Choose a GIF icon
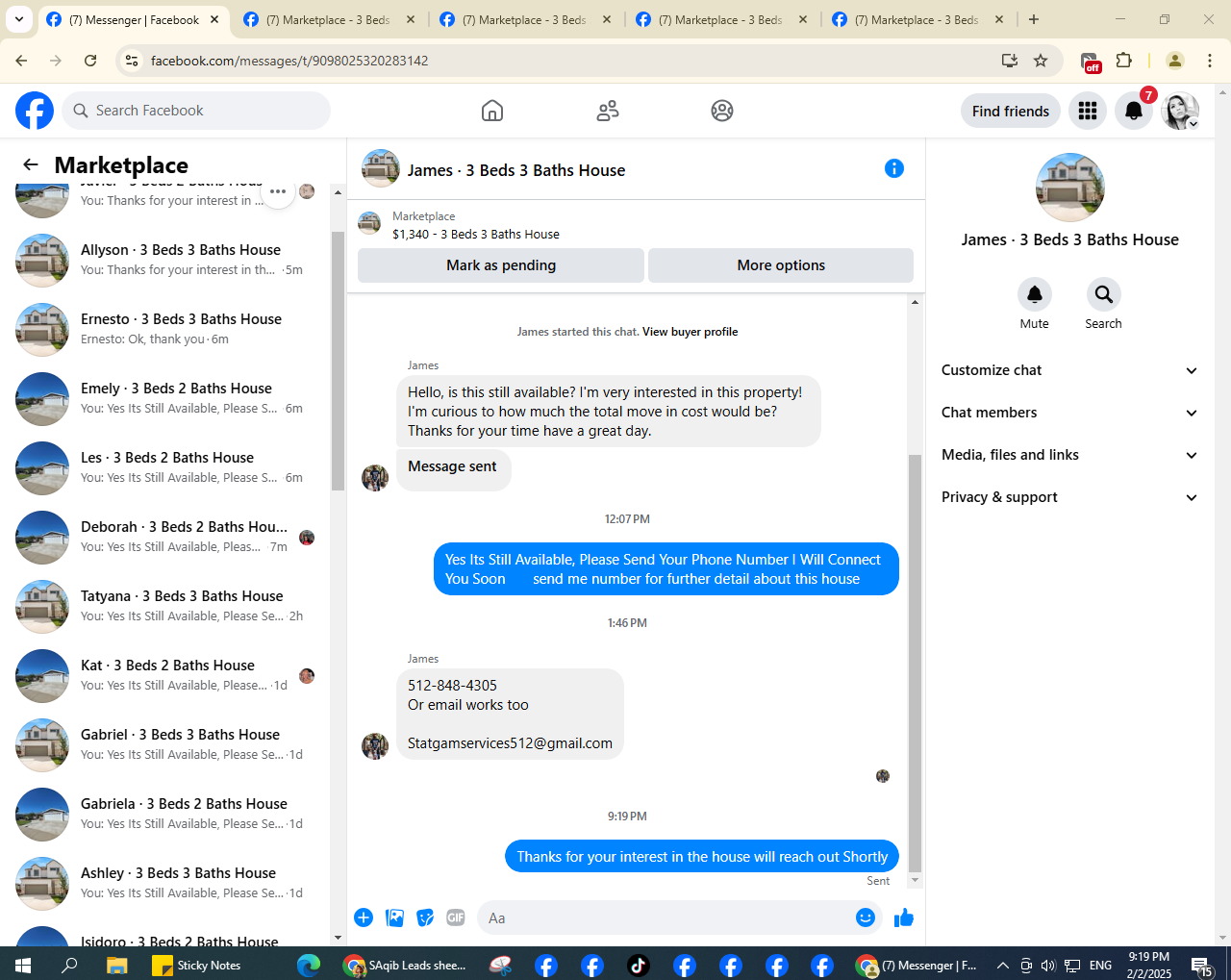The width and height of the screenshot is (1231, 980). click(x=456, y=917)
